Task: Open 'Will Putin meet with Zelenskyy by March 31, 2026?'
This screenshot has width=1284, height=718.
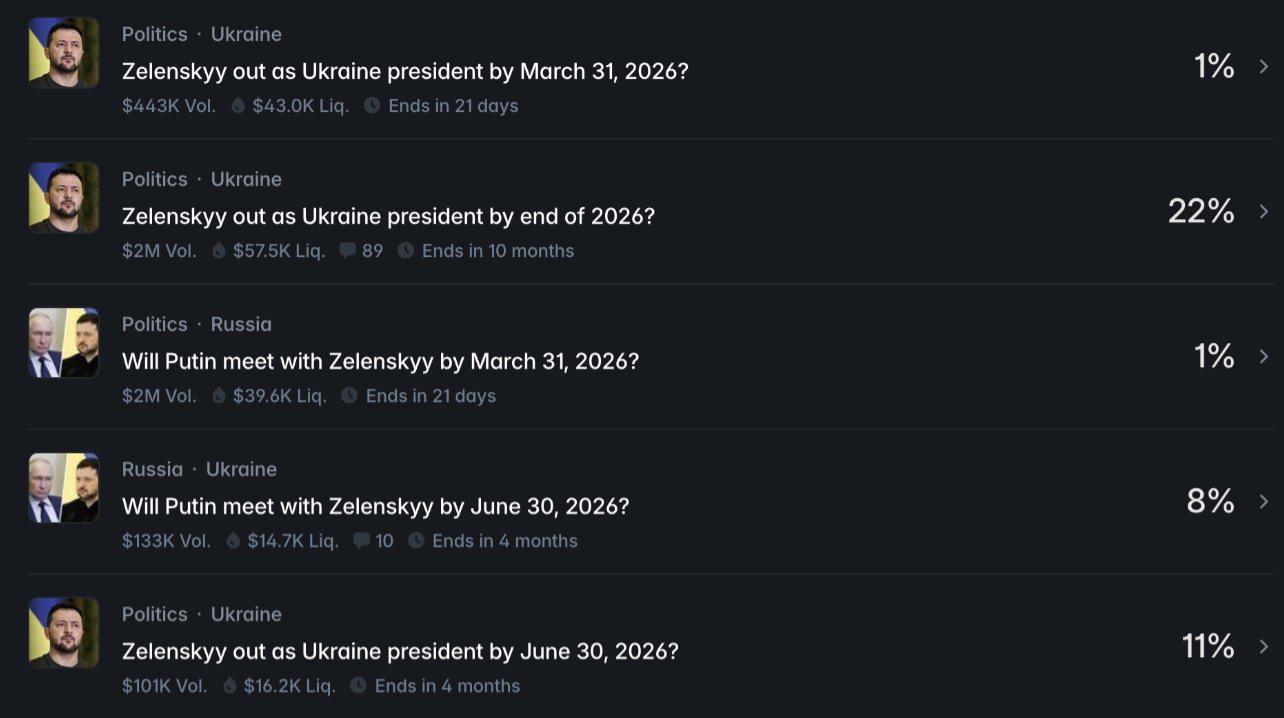Action: pyautogui.click(x=380, y=361)
